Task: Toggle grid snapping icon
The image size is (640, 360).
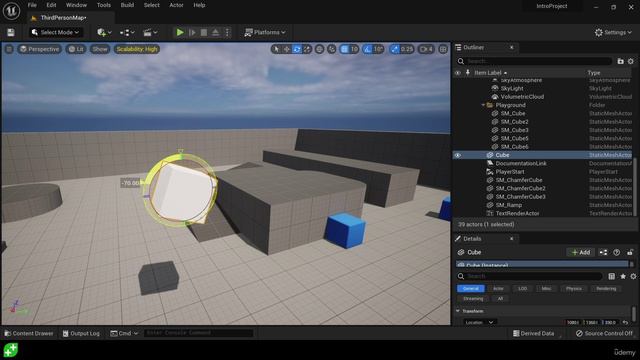Action: (344, 49)
